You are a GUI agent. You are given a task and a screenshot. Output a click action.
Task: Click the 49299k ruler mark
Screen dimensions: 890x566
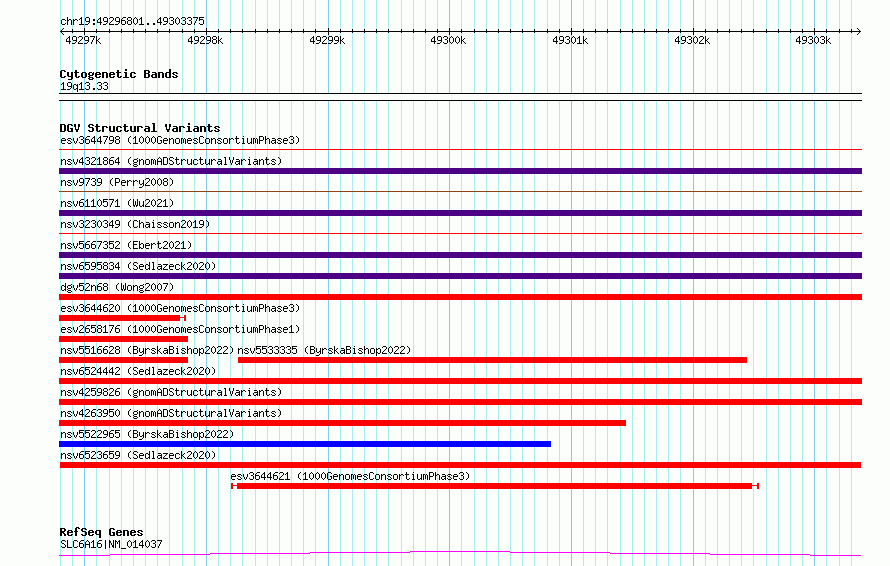point(327,40)
